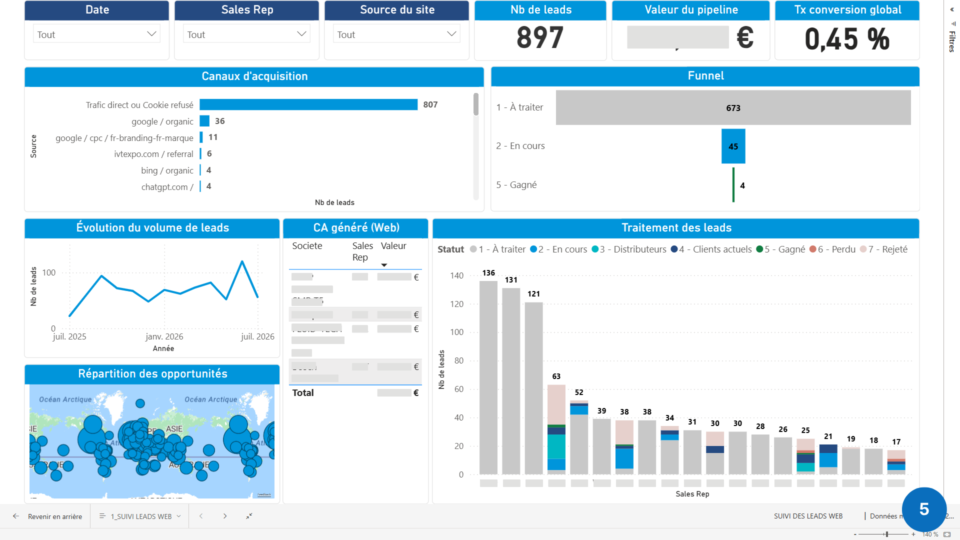Go to the previous report page arrow
The height and width of the screenshot is (540, 960).
[x=201, y=516]
